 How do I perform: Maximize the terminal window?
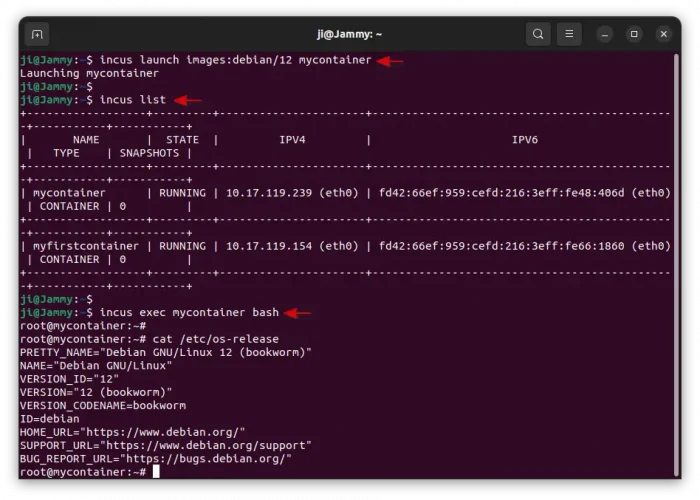pyautogui.click(x=634, y=34)
